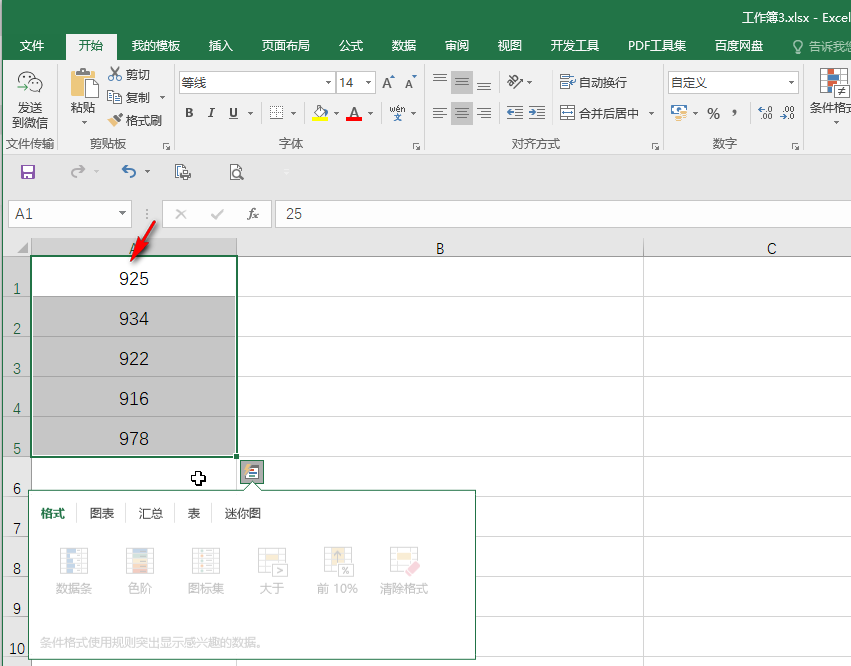
Task: Toggle middle vertical alignment
Action: 462,82
